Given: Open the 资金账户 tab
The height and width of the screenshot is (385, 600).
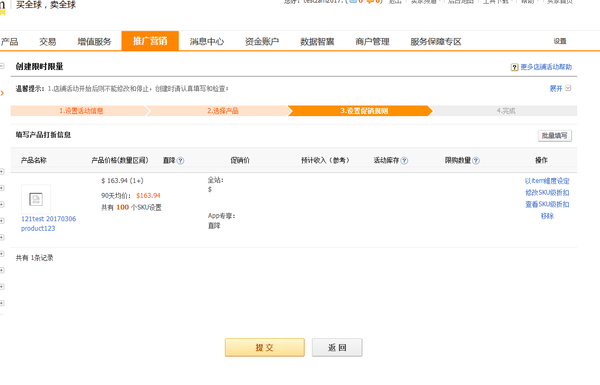Looking at the screenshot, I should tap(262, 41).
